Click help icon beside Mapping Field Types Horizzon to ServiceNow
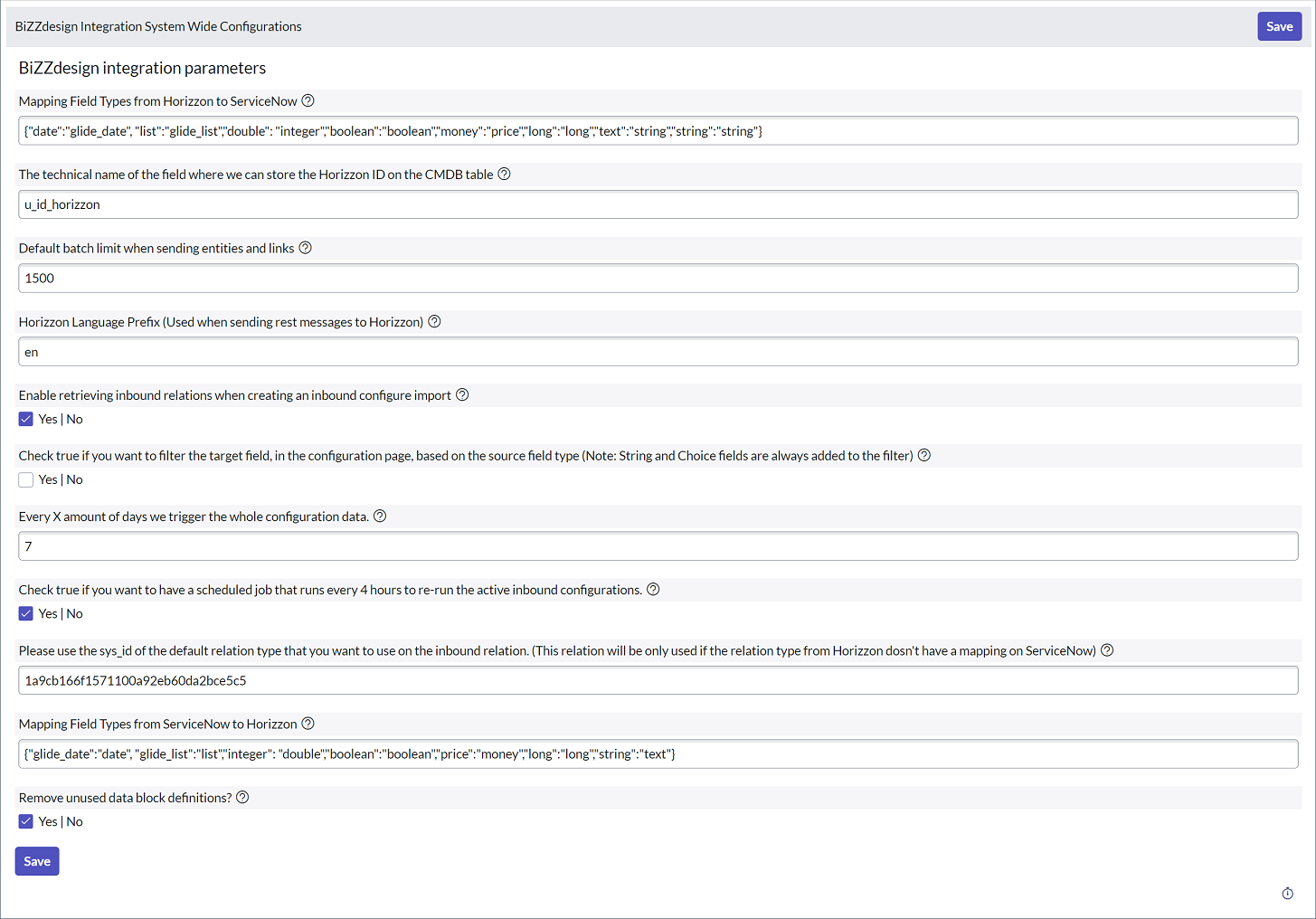This screenshot has width=1316, height=919. pyautogui.click(x=308, y=100)
